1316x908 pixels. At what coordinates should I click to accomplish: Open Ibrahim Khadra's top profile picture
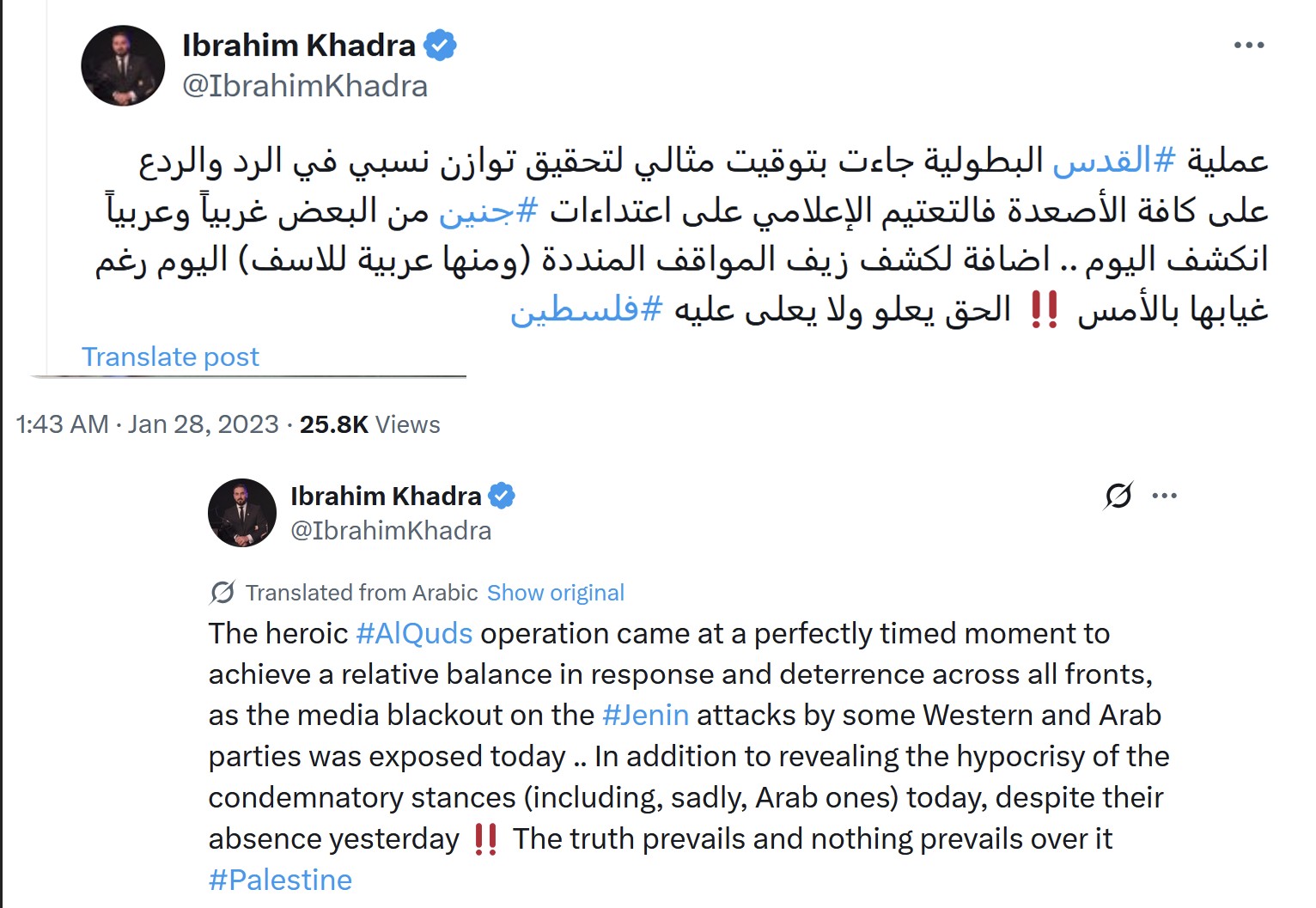tap(123, 66)
